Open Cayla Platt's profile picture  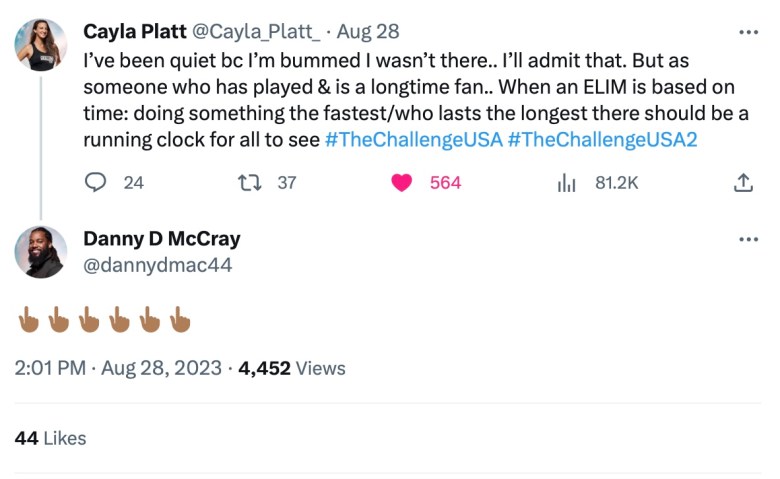click(x=40, y=44)
